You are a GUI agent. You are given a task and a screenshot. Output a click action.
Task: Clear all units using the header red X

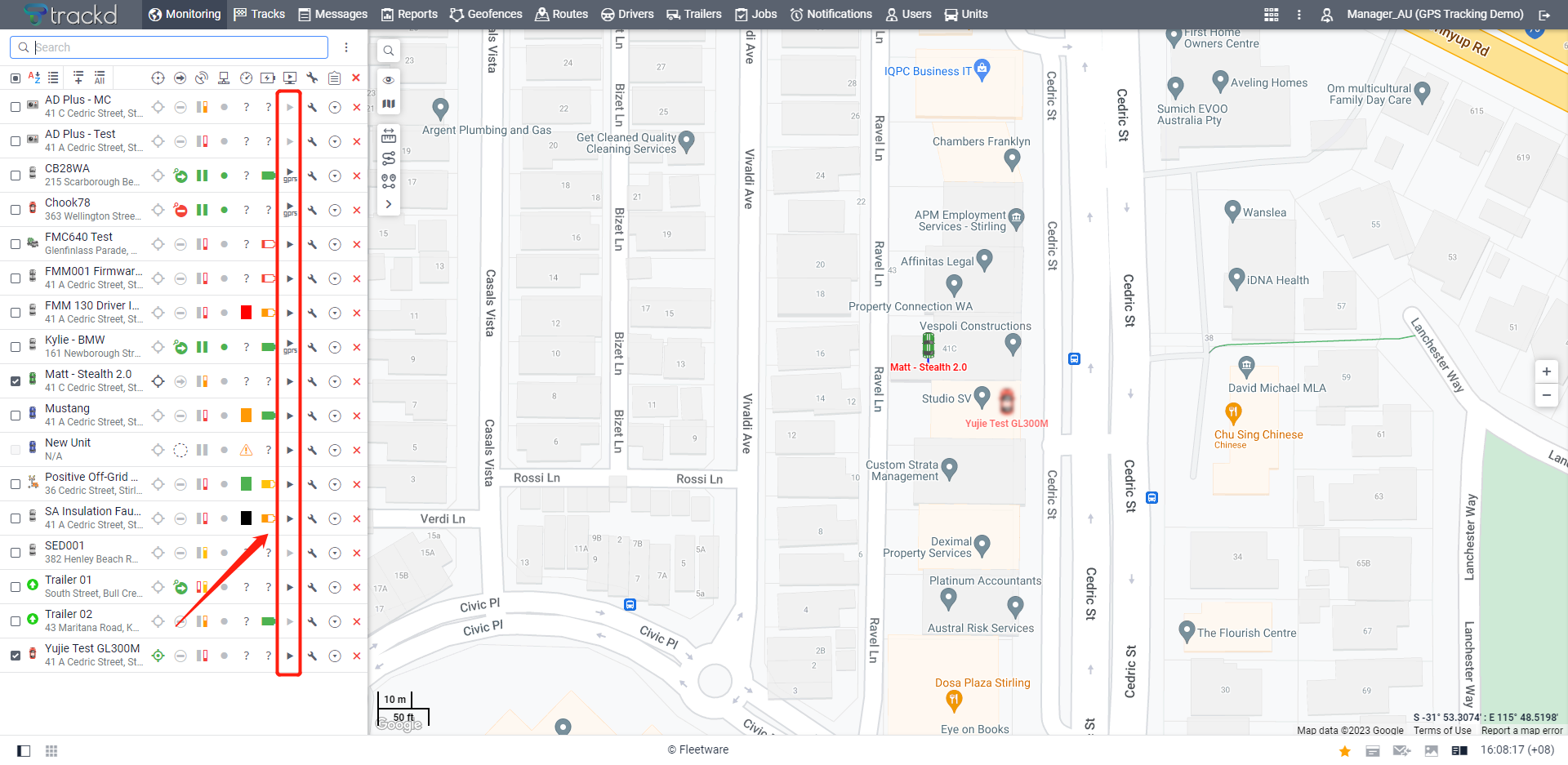click(356, 78)
